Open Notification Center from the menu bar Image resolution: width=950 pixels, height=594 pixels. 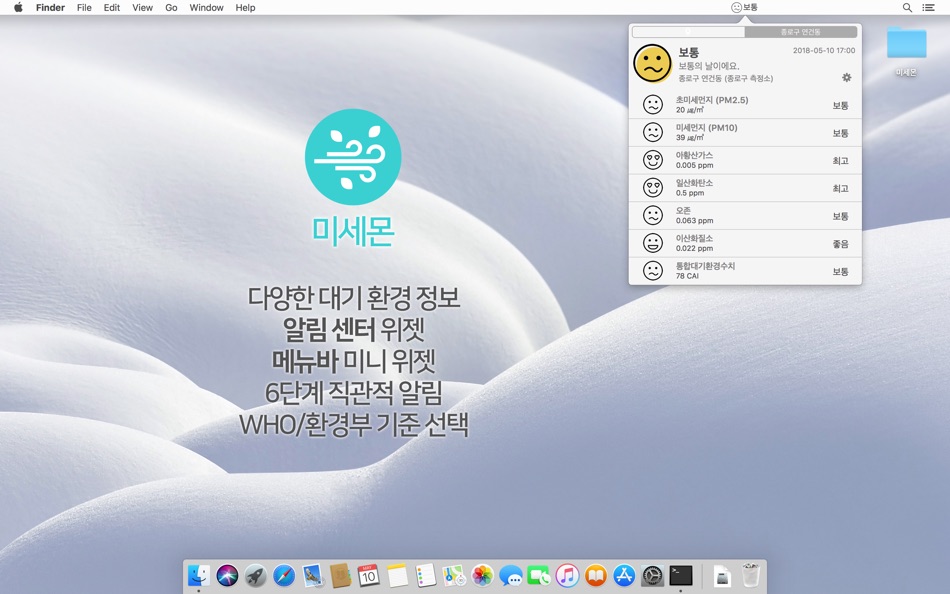(928, 7)
